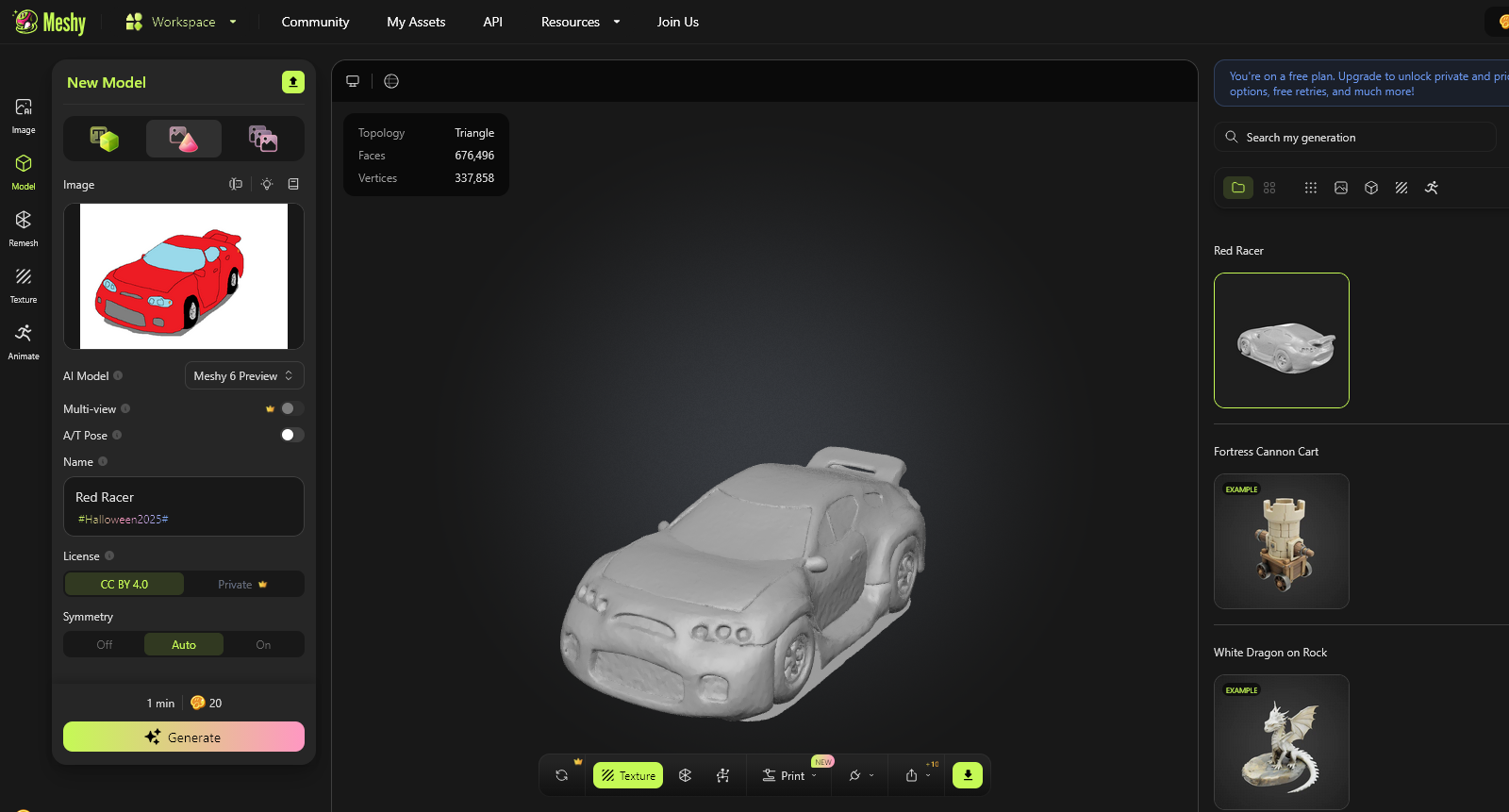The image size is (1509, 812).
Task: Open the Fortress Cannon Cart example thumbnail
Action: 1282,541
